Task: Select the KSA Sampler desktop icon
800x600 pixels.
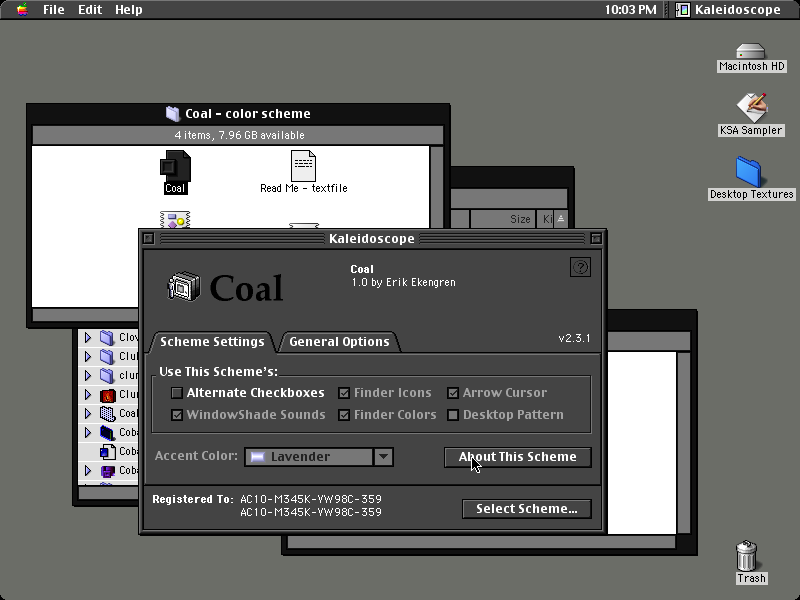Action: click(751, 108)
